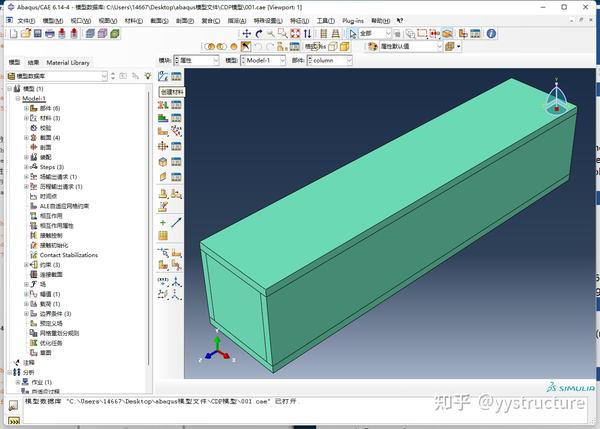Turn perspective on with converging-lines icon
The width and height of the screenshot is (600, 429).
coord(336,34)
